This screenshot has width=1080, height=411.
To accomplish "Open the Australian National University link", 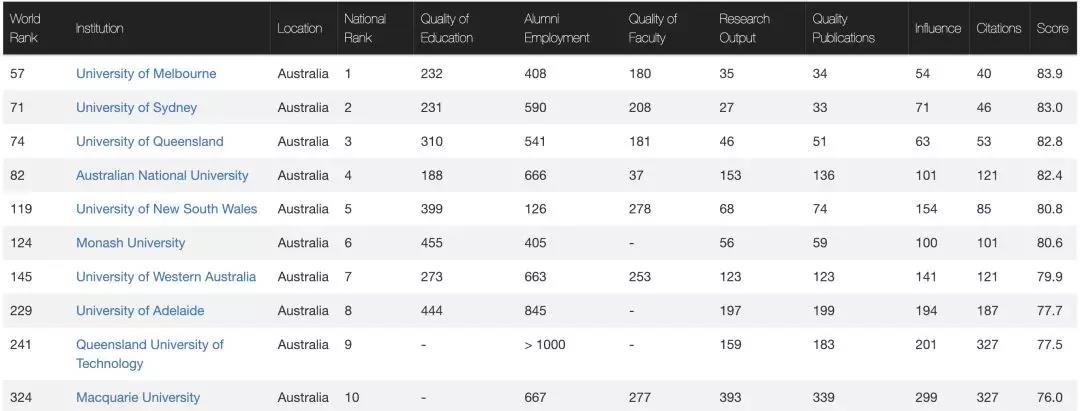I will [x=162, y=175].
